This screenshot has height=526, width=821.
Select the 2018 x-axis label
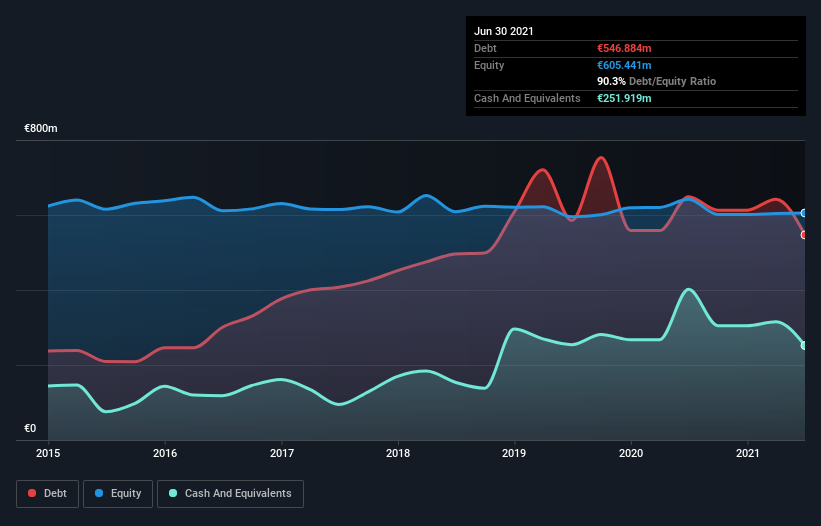(x=398, y=453)
